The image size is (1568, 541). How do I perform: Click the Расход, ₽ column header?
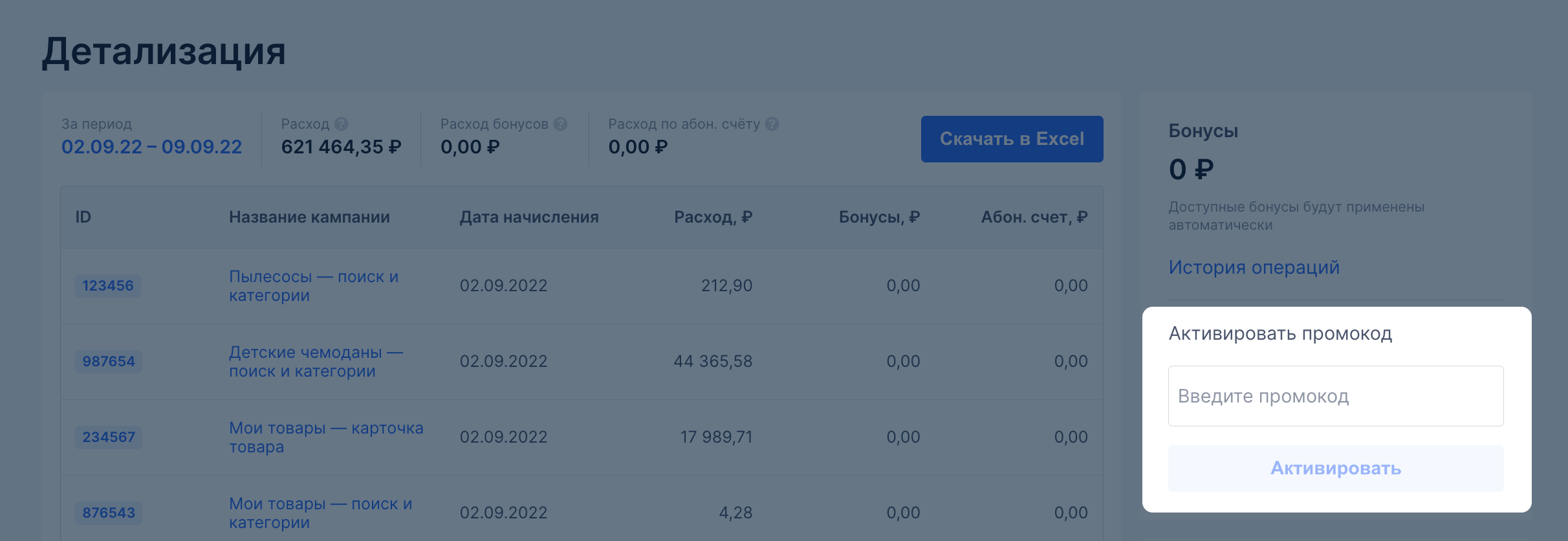click(x=713, y=217)
